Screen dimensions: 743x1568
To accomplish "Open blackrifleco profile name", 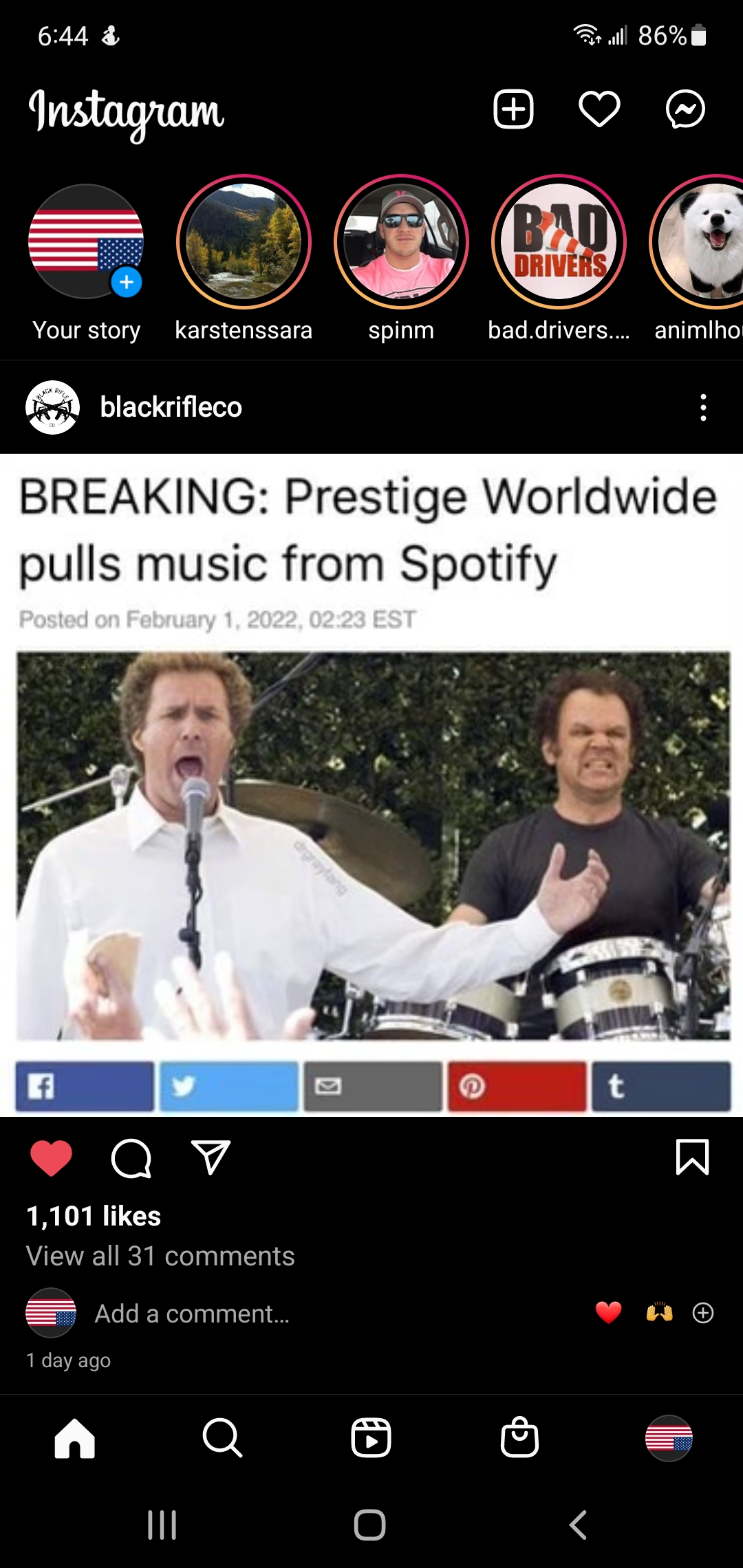I will pyautogui.click(x=171, y=407).
